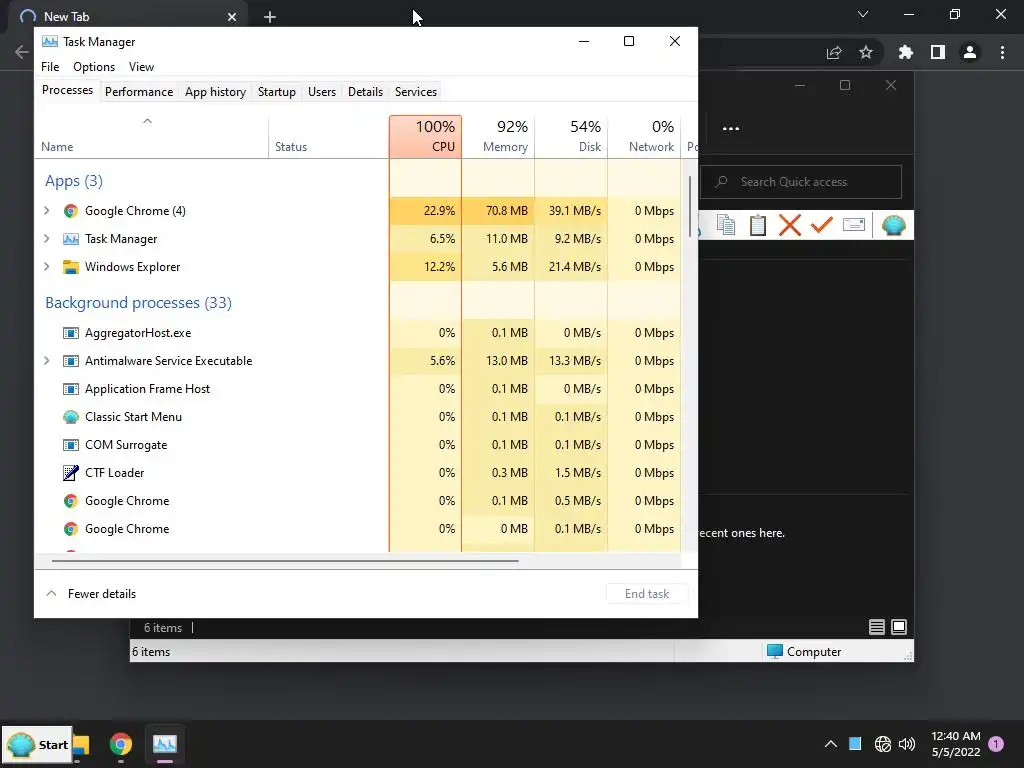Click the Application Frame Host icon
This screenshot has height=768, width=1024.
click(71, 389)
